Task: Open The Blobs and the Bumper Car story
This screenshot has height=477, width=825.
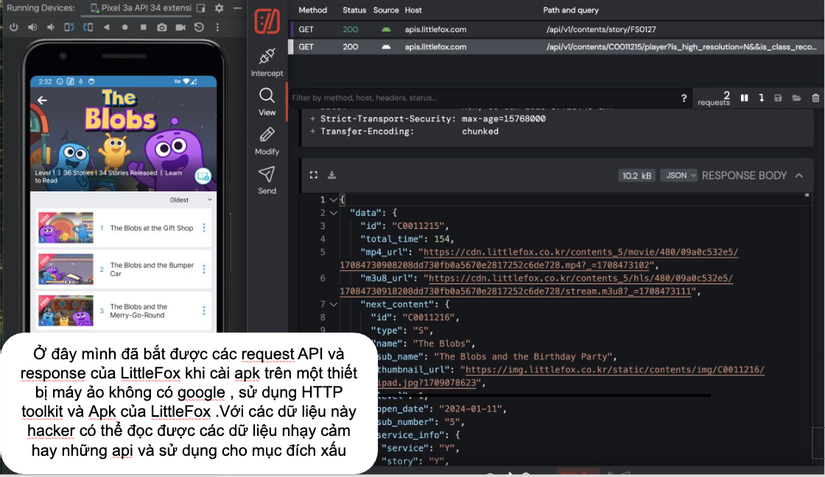Action: tap(124, 269)
